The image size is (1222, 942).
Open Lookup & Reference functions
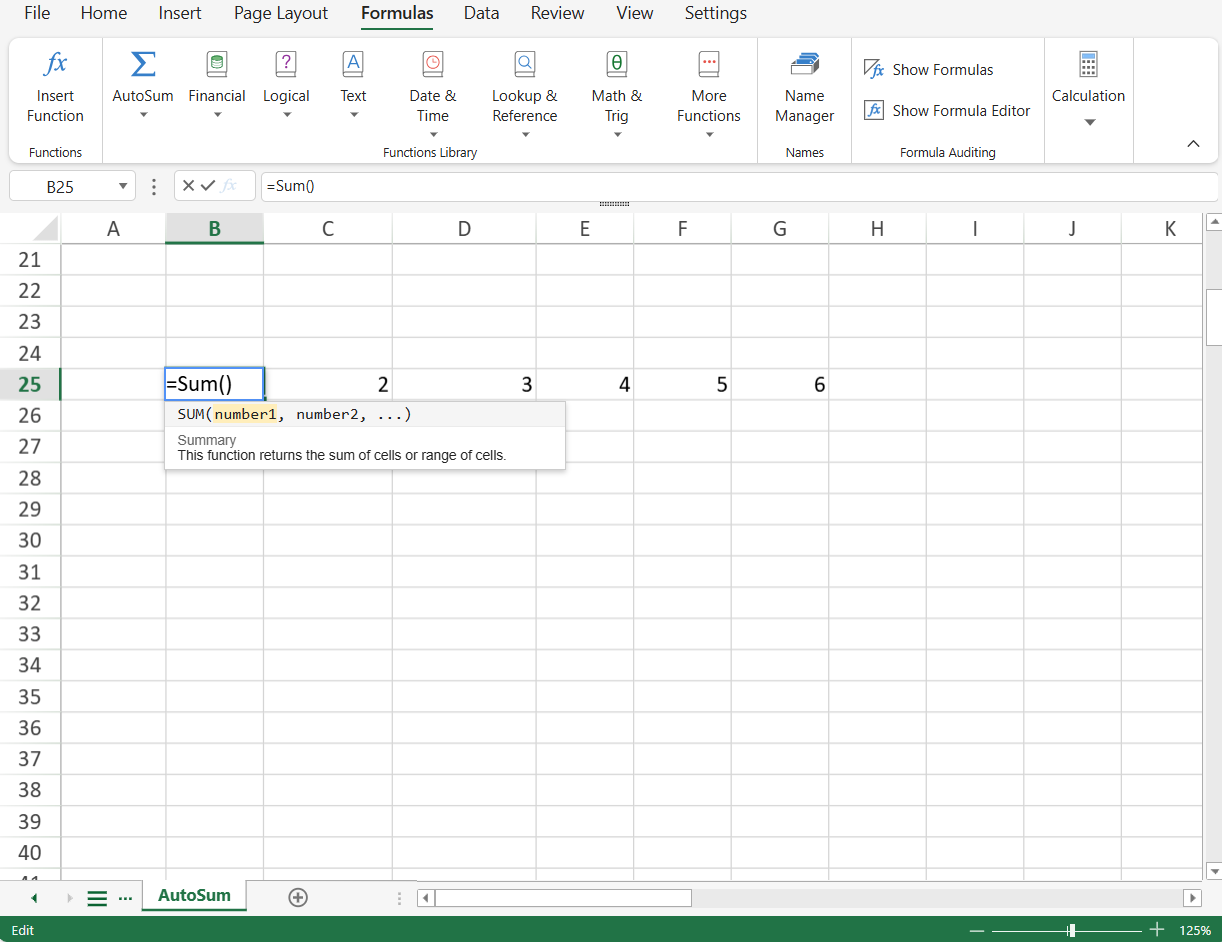524,95
